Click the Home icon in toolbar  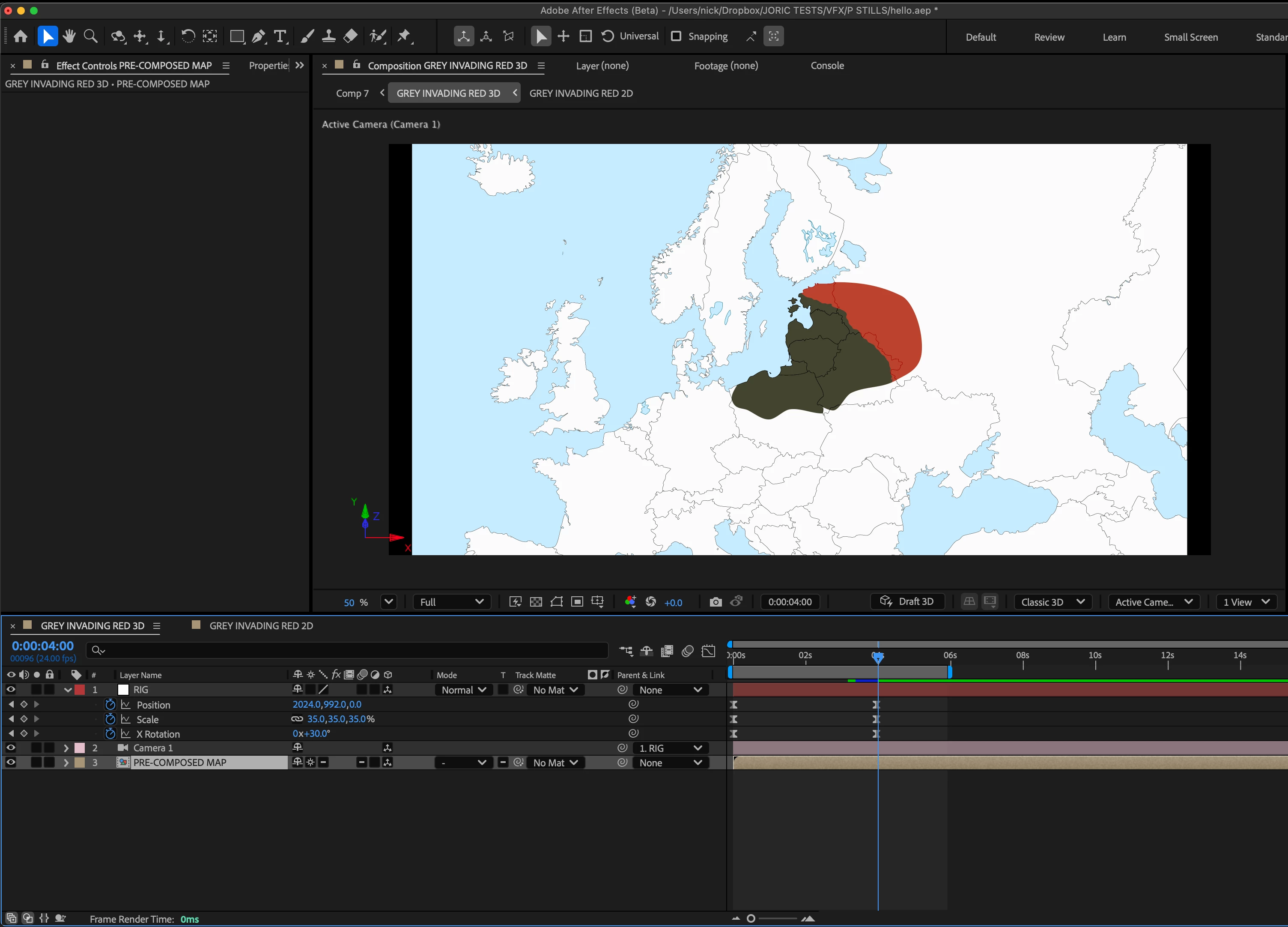pyautogui.click(x=21, y=37)
